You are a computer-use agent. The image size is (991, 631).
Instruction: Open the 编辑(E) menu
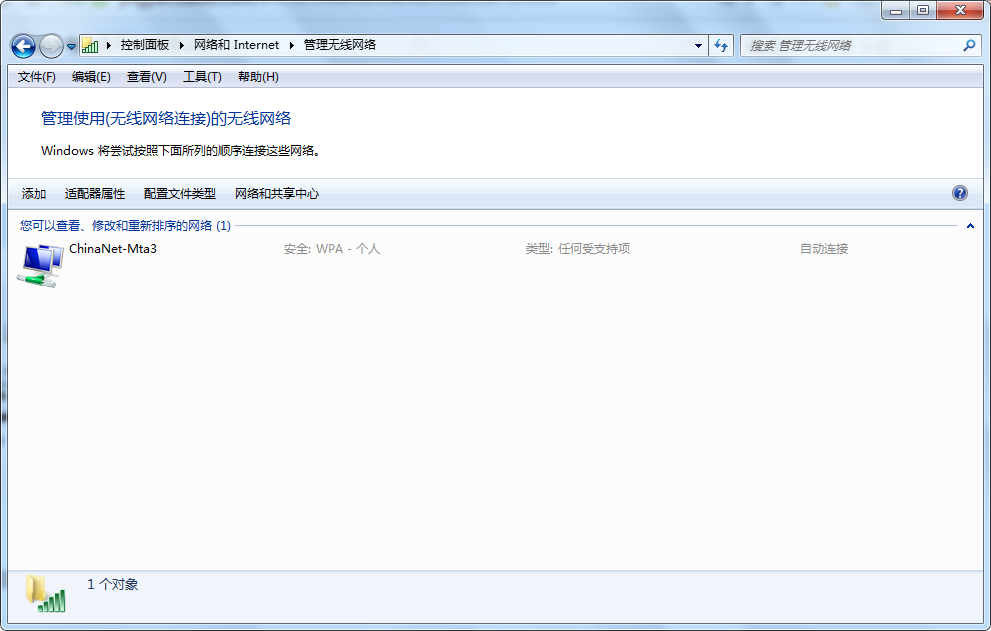(x=91, y=77)
